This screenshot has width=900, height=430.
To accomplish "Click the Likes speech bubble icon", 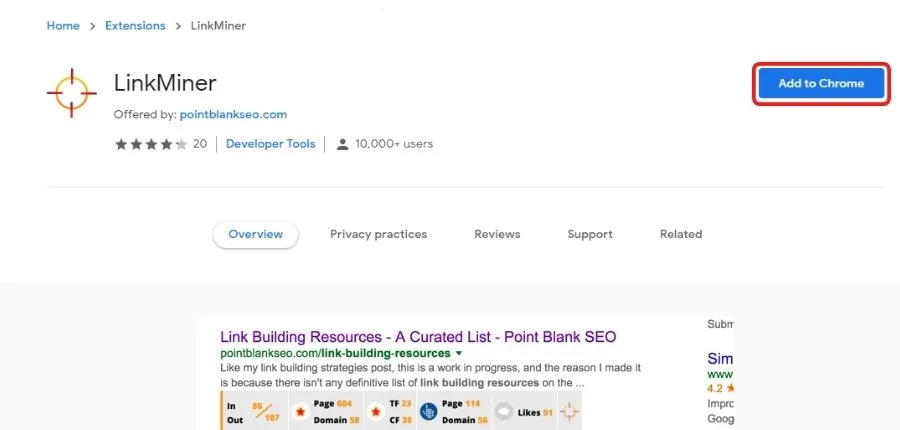I will pos(504,412).
